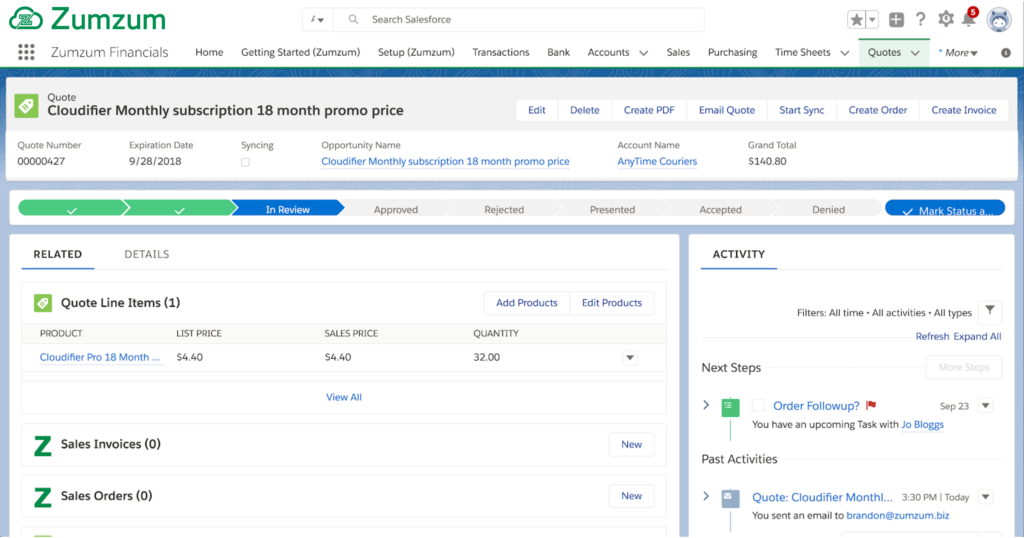Toggle the Syncing checkbox
This screenshot has height=538, width=1024.
click(x=246, y=162)
